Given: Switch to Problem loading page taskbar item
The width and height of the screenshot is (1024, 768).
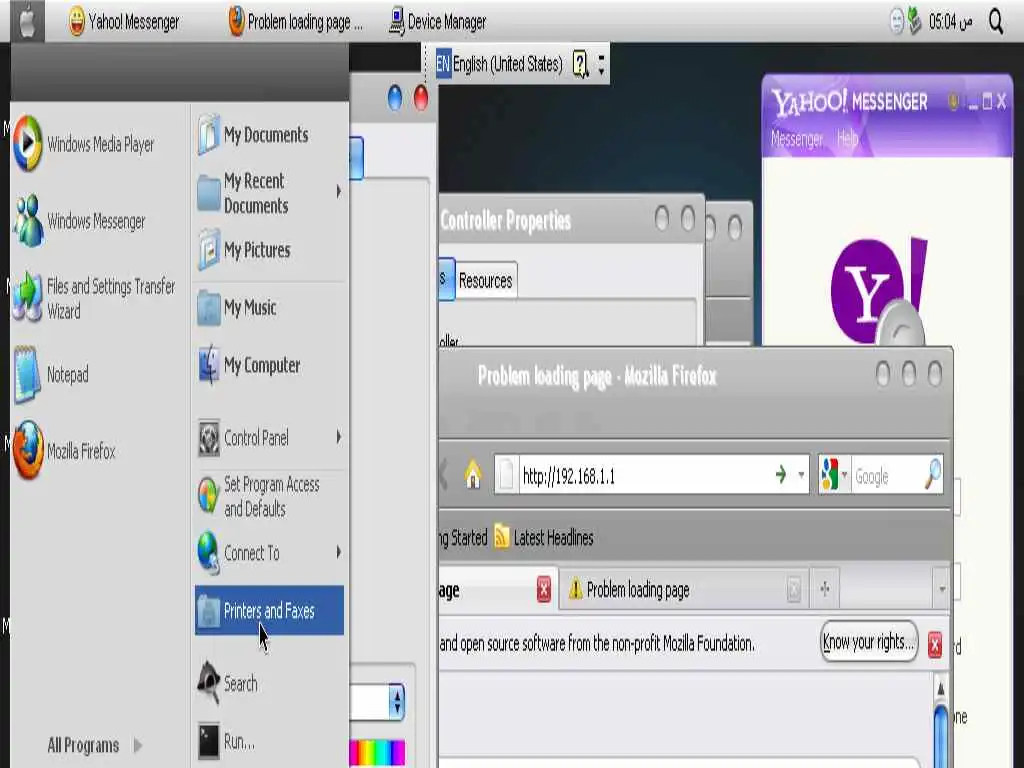Looking at the screenshot, I should pyautogui.click(x=295, y=22).
